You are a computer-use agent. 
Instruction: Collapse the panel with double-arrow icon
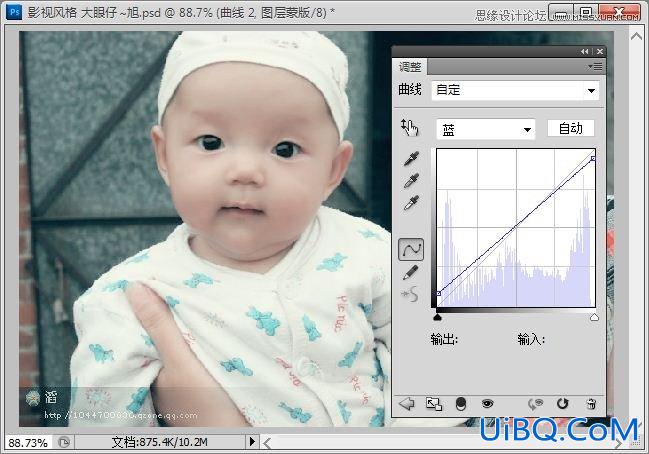tap(584, 52)
